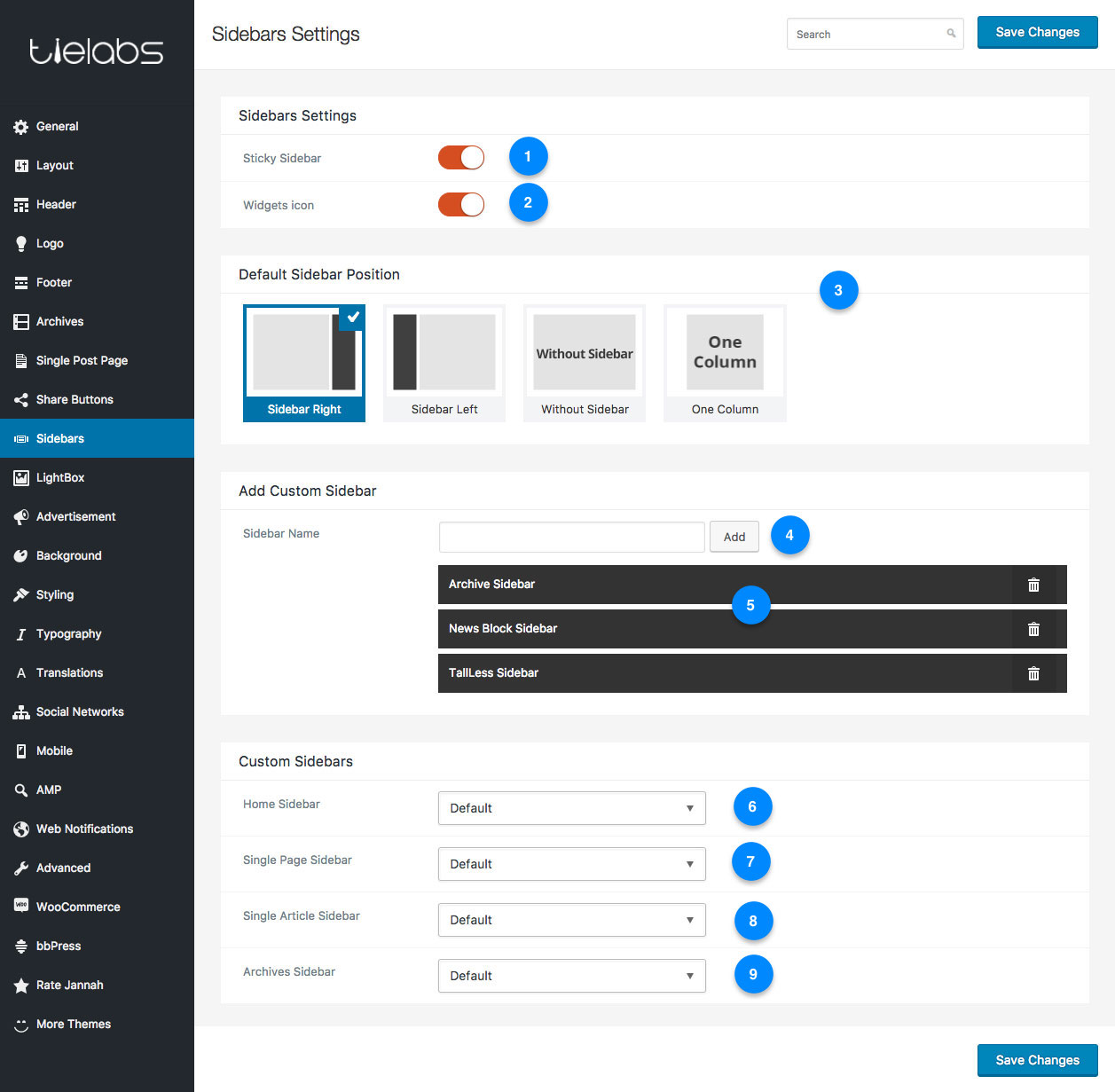This screenshot has width=1115, height=1092.
Task: Click the Search input field
Action: pyautogui.click(x=875, y=34)
